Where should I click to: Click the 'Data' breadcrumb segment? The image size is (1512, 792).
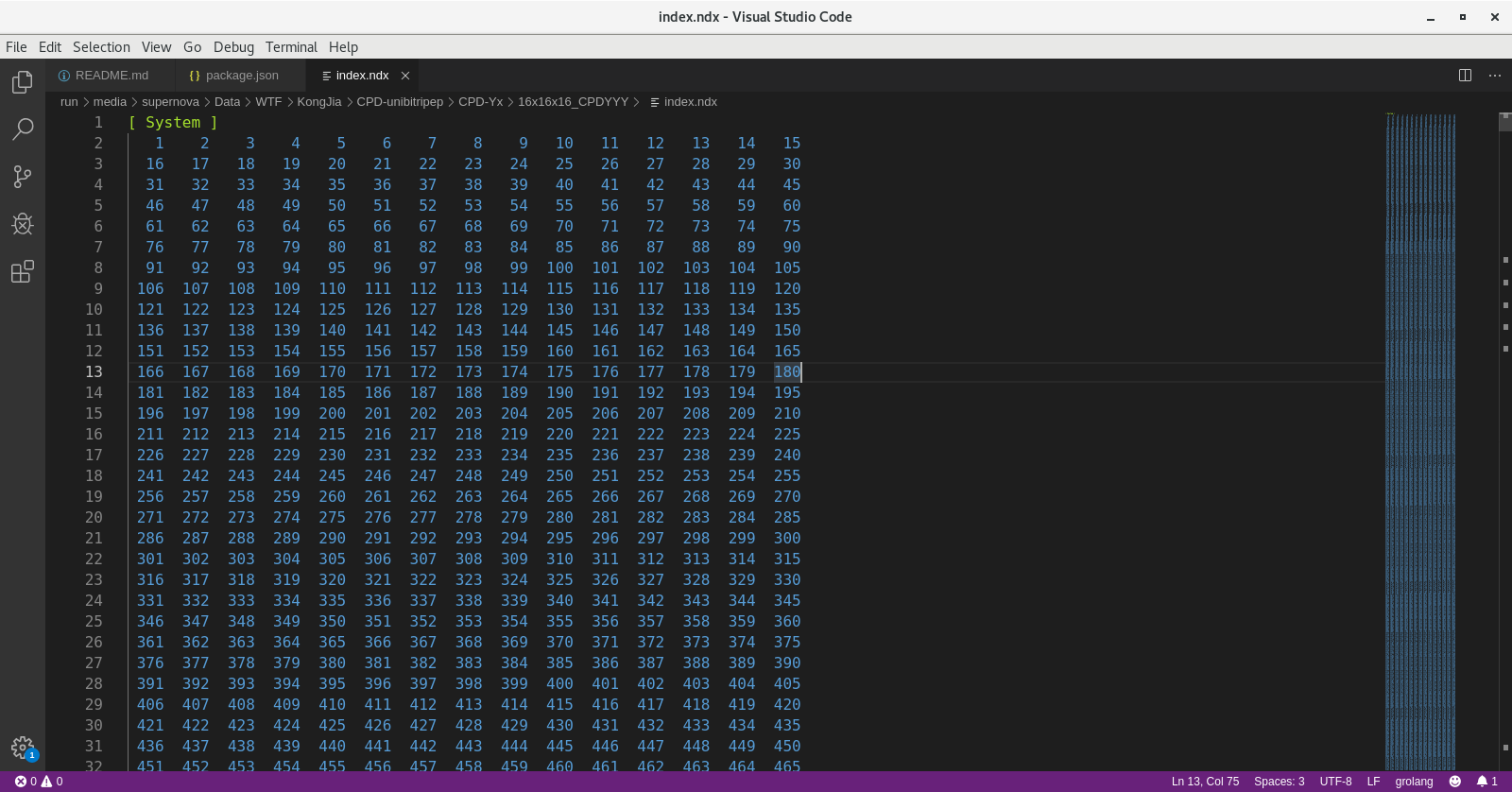[227, 102]
